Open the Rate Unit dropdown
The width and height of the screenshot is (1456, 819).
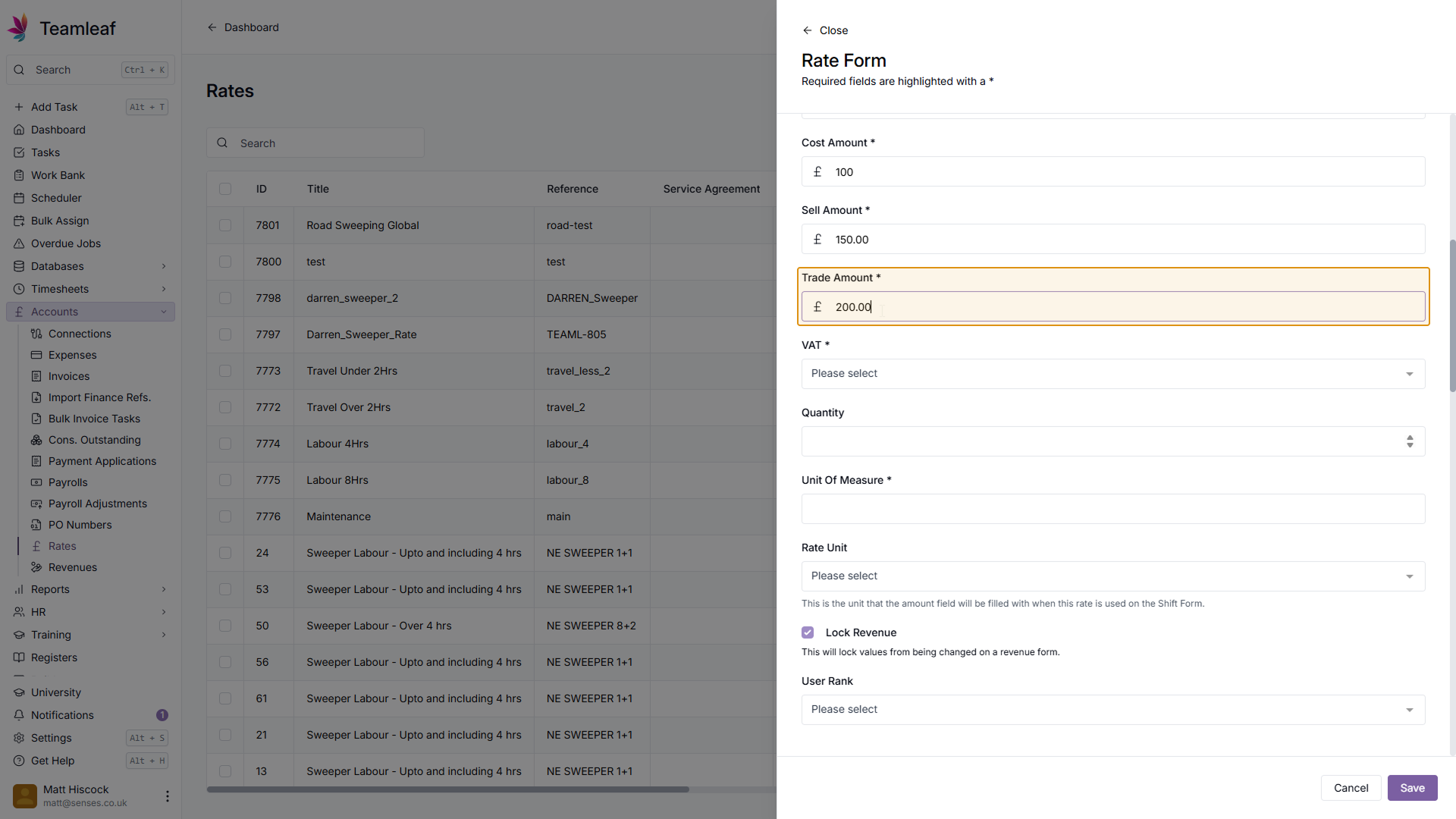point(1112,576)
